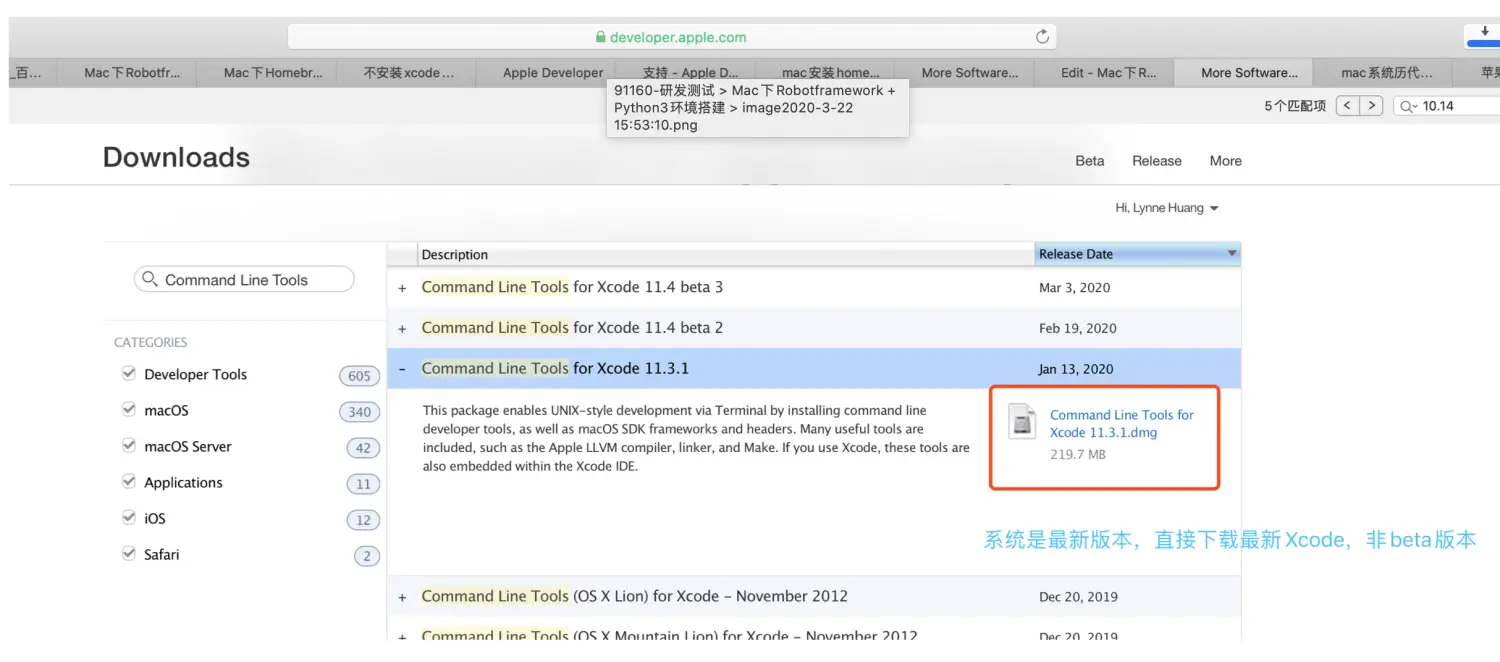Click the reload page icon in address bar
The height and width of the screenshot is (662, 1500).
click(x=1042, y=37)
